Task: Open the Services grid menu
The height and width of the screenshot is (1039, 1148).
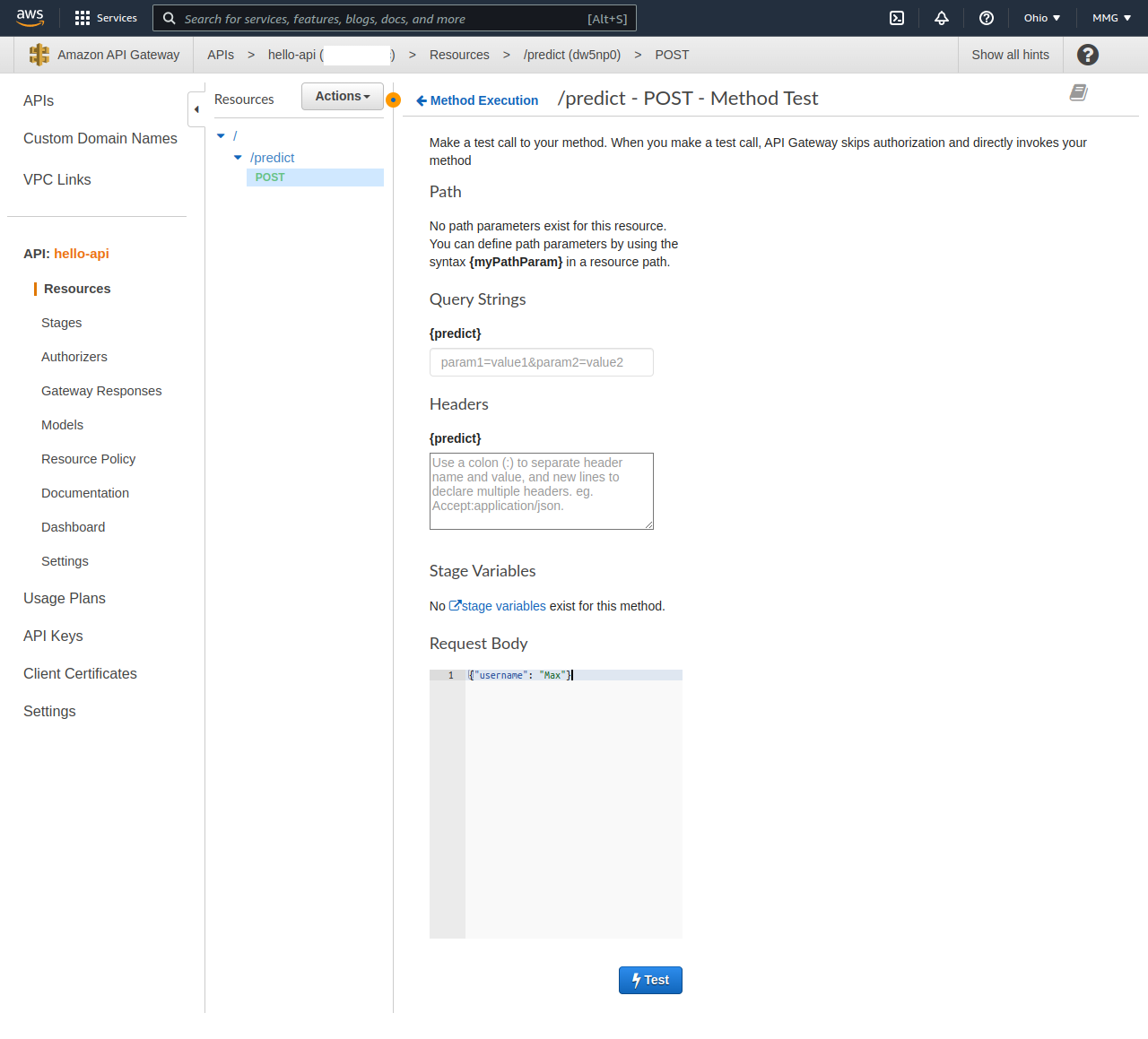Action: click(106, 18)
